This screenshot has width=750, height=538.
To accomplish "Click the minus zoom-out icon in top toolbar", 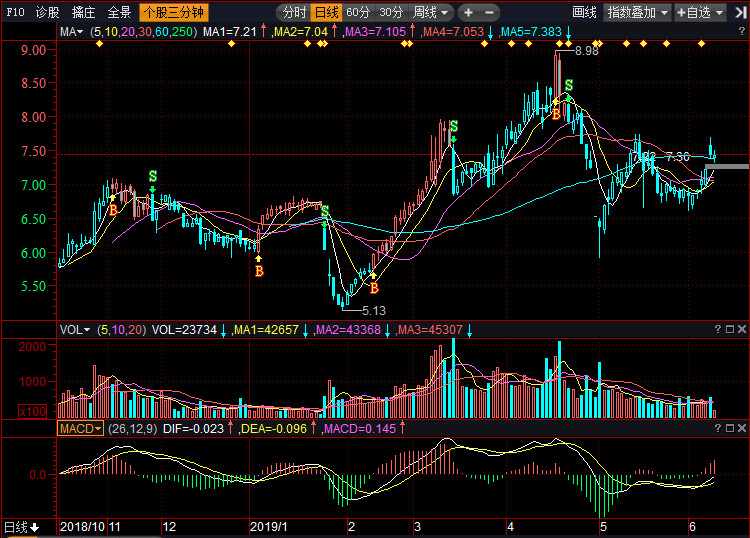I will tap(488, 13).
